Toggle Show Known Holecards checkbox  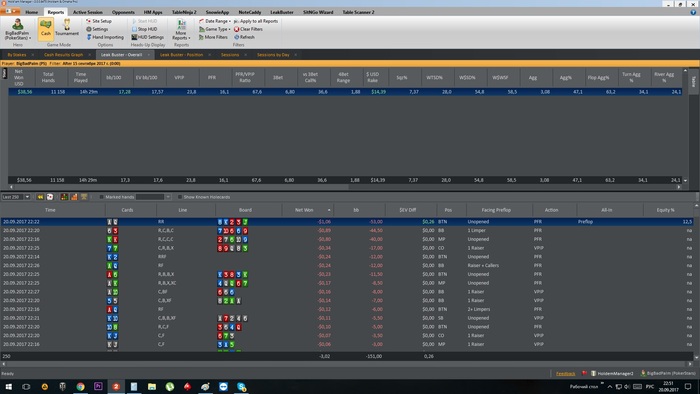180,197
